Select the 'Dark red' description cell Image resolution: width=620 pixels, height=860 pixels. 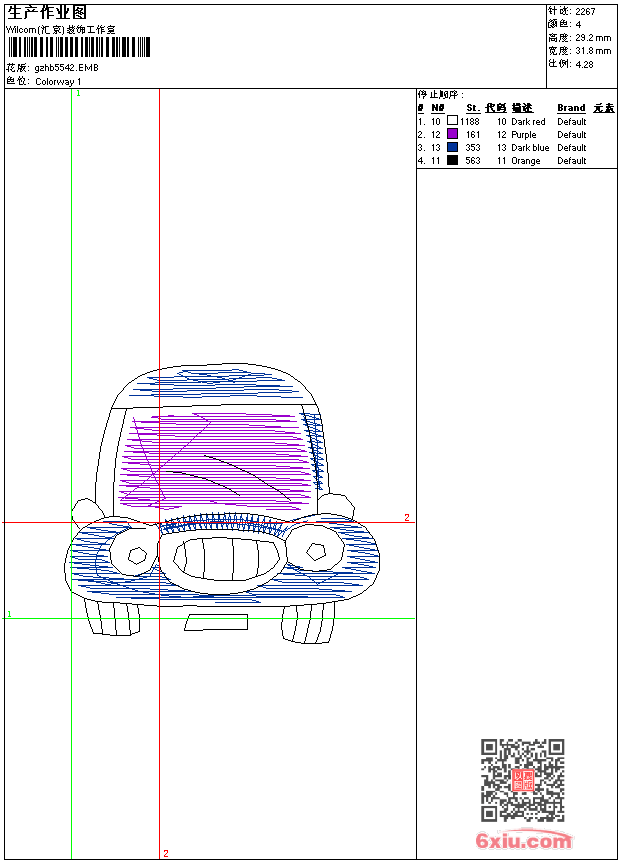(528, 122)
